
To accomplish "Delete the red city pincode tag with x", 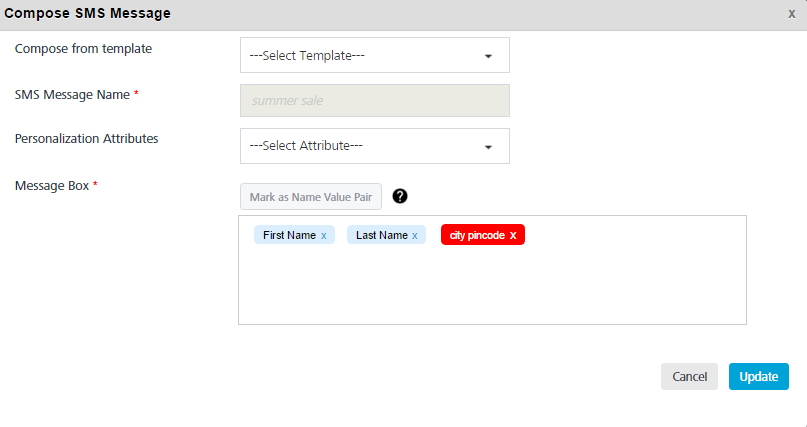I will tap(513, 236).
